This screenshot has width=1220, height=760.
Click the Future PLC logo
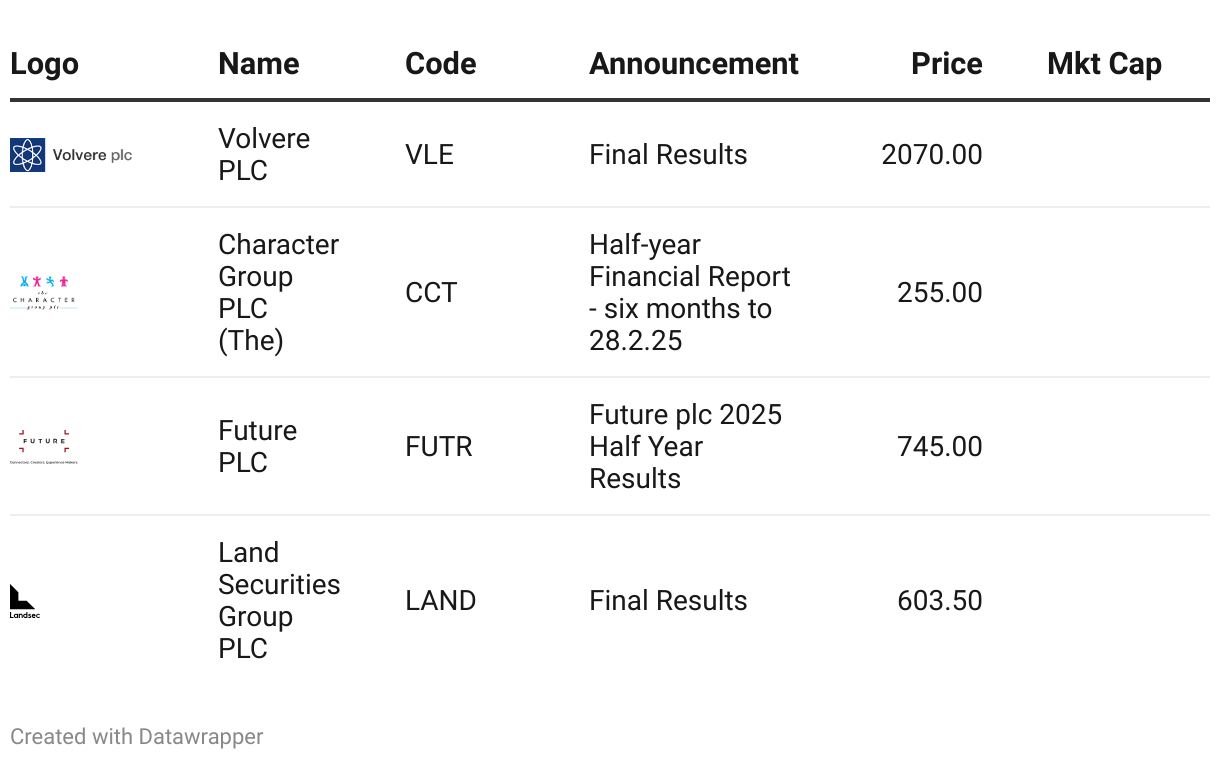coord(44,446)
